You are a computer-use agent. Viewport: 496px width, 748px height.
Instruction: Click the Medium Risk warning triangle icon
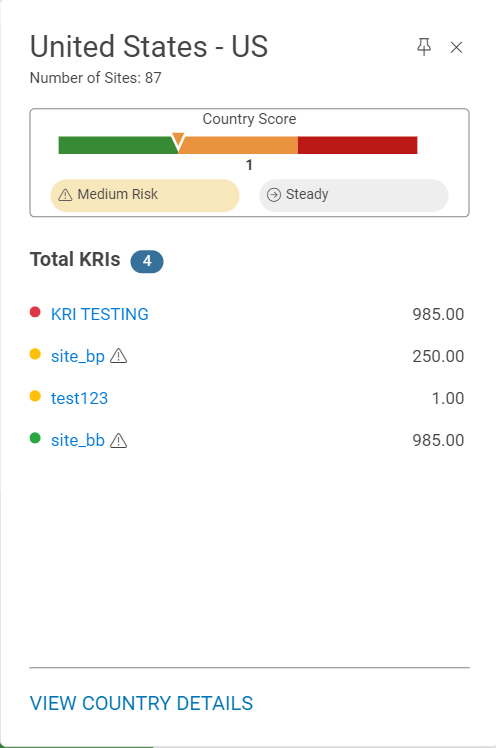coord(65,195)
